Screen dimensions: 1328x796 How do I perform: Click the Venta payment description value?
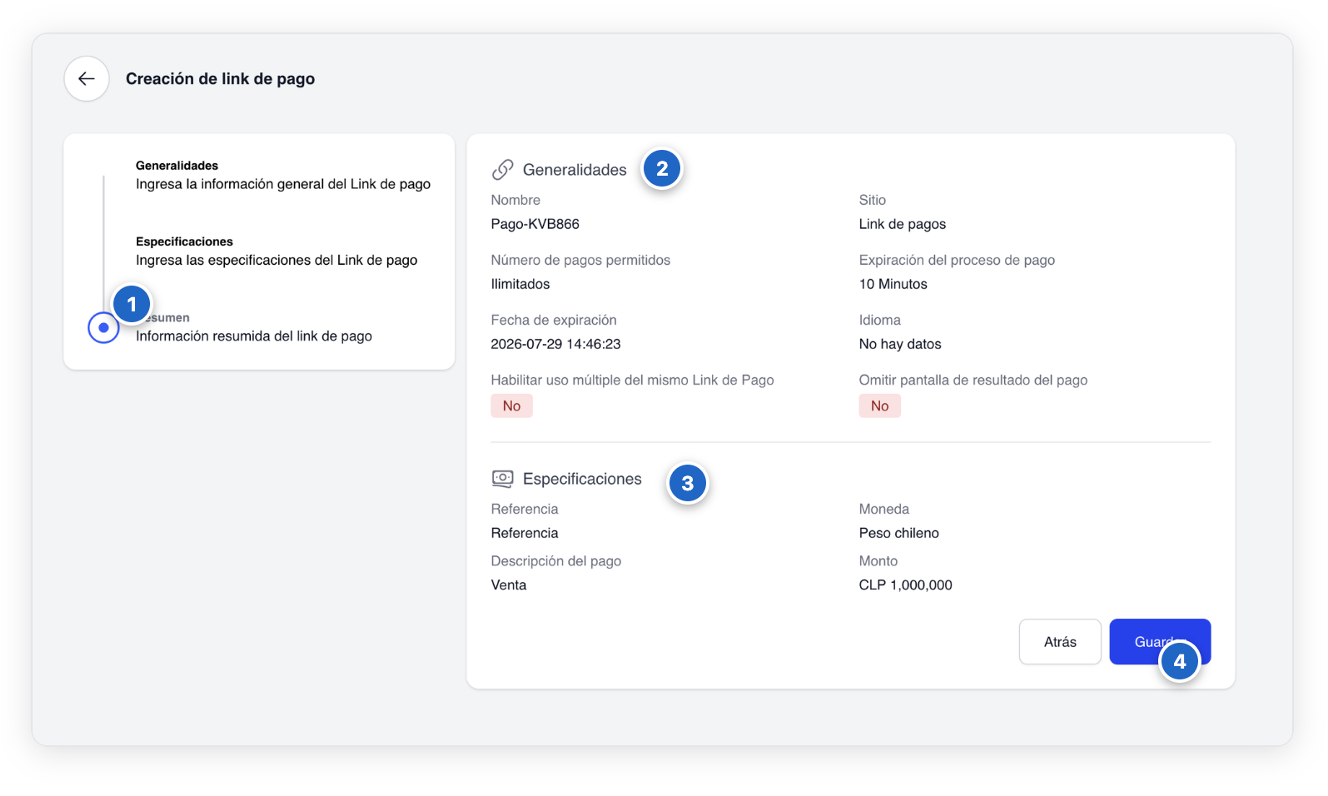(509, 585)
